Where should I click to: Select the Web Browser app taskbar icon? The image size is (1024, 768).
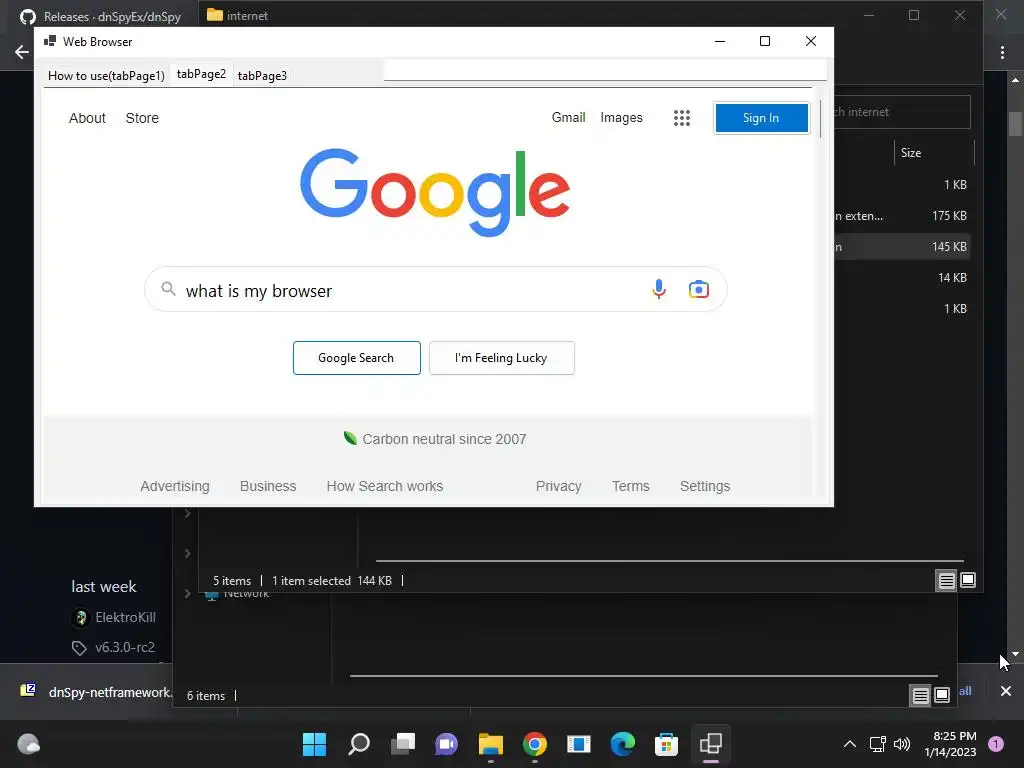point(711,744)
